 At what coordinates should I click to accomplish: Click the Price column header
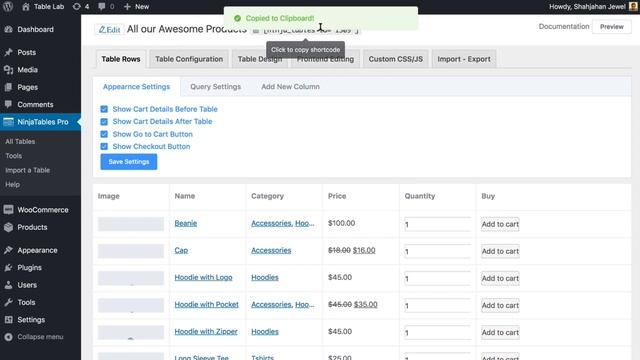click(x=337, y=196)
